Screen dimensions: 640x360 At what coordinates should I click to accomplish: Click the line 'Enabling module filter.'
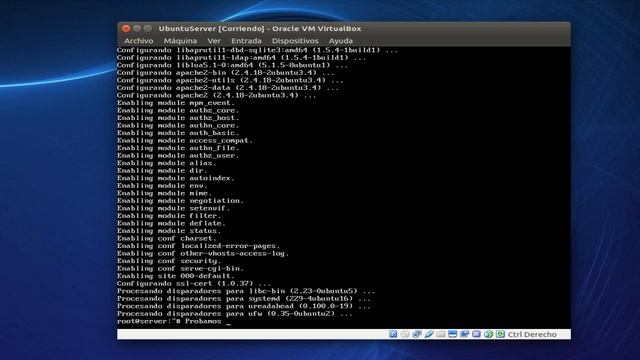coord(169,216)
